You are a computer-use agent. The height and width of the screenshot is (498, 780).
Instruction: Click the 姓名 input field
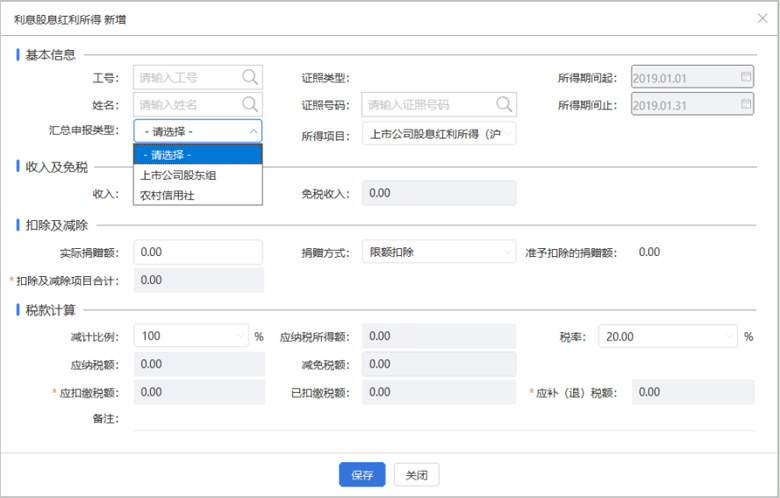coord(185,104)
